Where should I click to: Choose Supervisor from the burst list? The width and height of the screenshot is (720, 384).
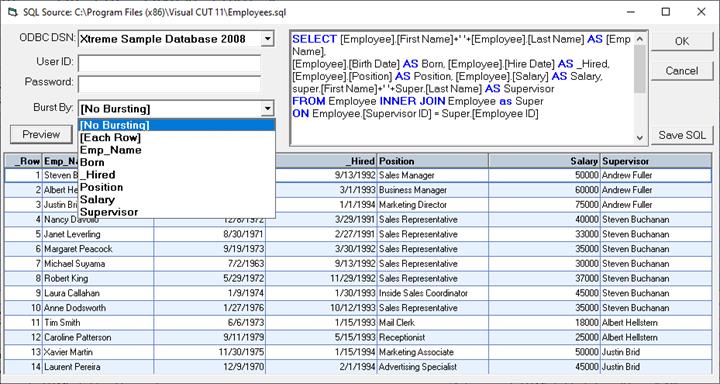[x=177, y=212]
